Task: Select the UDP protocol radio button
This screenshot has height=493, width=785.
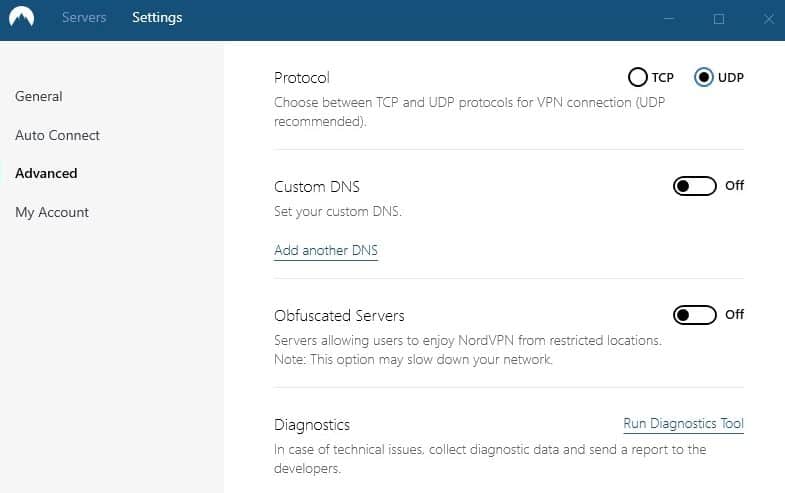Action: tap(703, 77)
